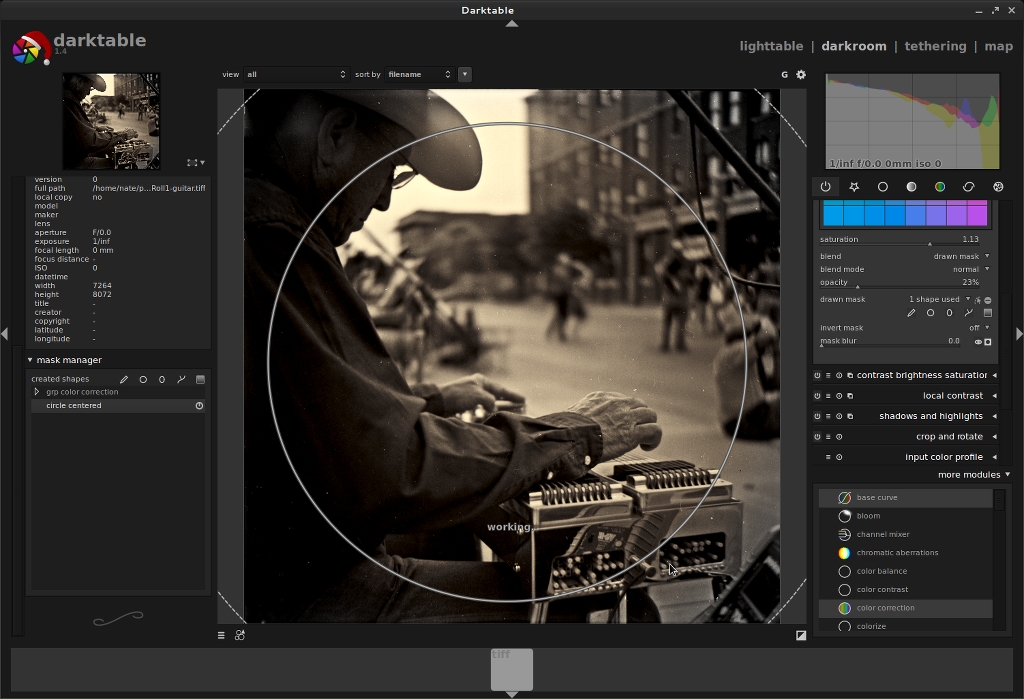
Task: Switch to tethering view
Action: coord(935,46)
